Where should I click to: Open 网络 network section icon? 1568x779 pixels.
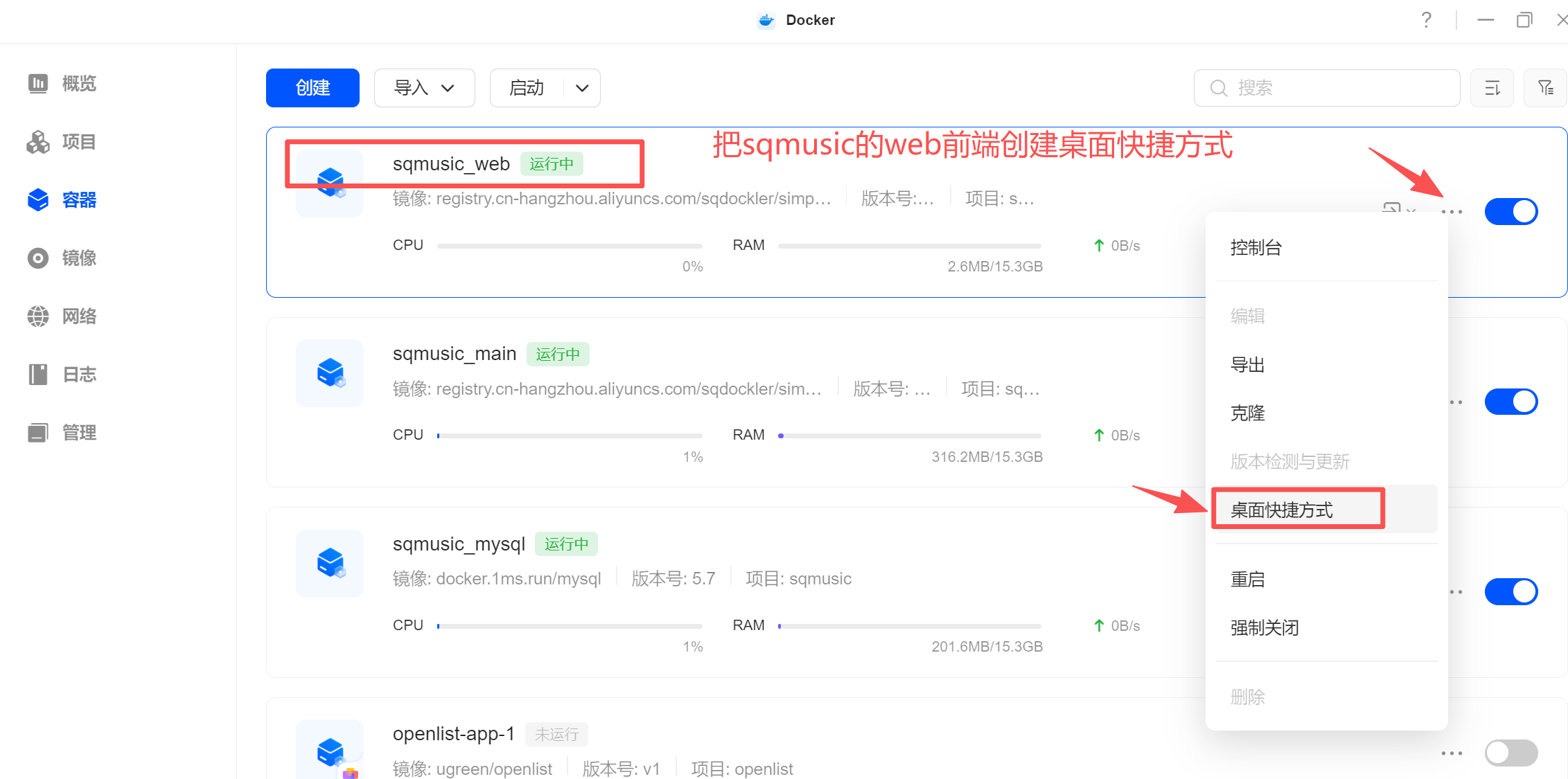point(38,316)
